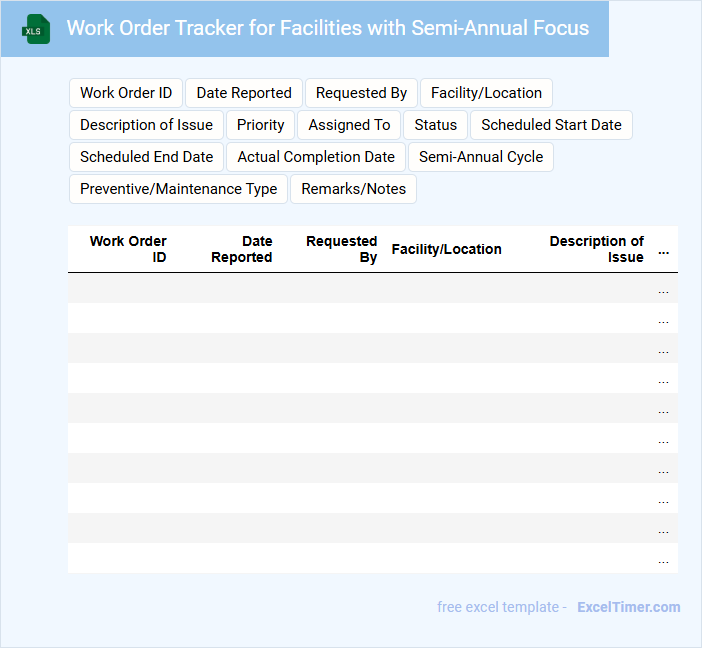Open the ExcelTimer.com link
Image resolution: width=702 pixels, height=648 pixels.
click(628, 607)
